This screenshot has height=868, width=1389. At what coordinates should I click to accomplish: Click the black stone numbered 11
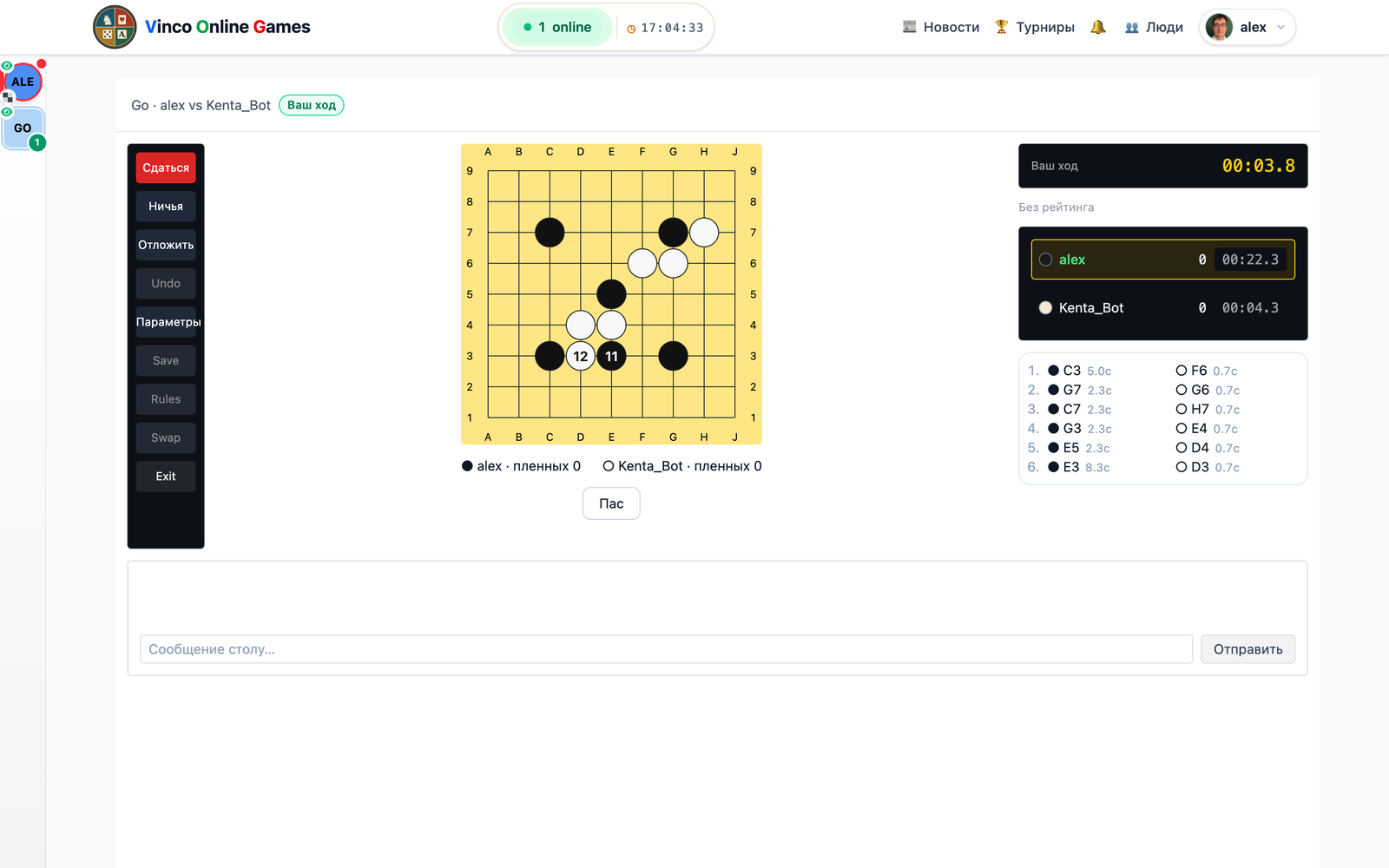[612, 356]
